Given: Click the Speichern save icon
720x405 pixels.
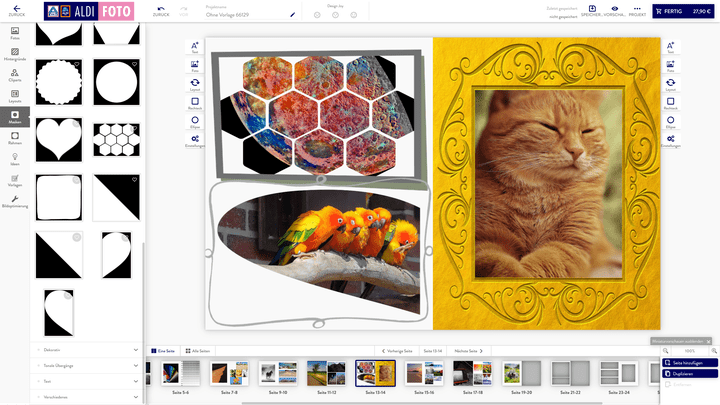Looking at the screenshot, I should click(591, 11).
